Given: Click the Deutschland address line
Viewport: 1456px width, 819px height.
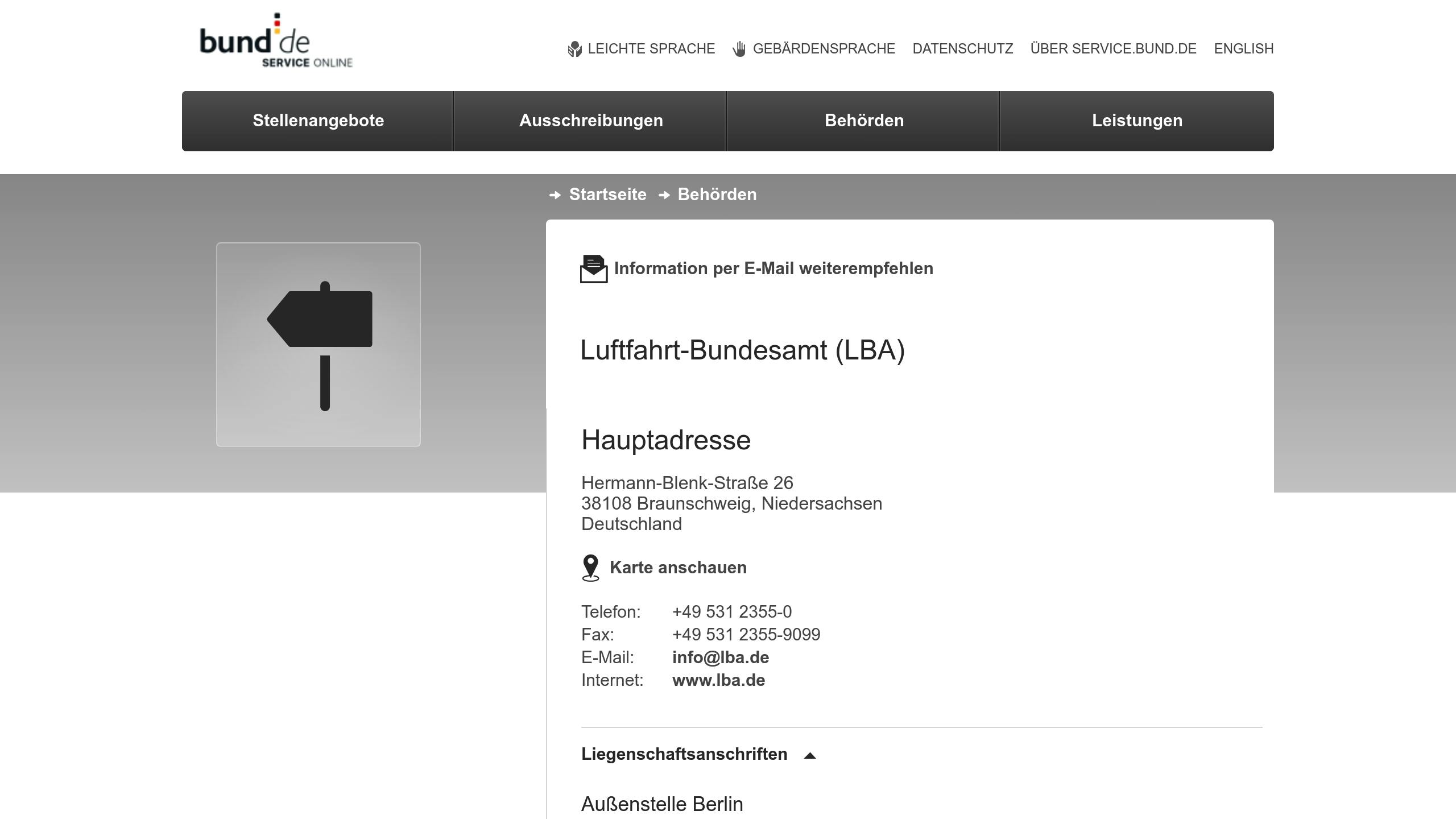Looking at the screenshot, I should 631,524.
